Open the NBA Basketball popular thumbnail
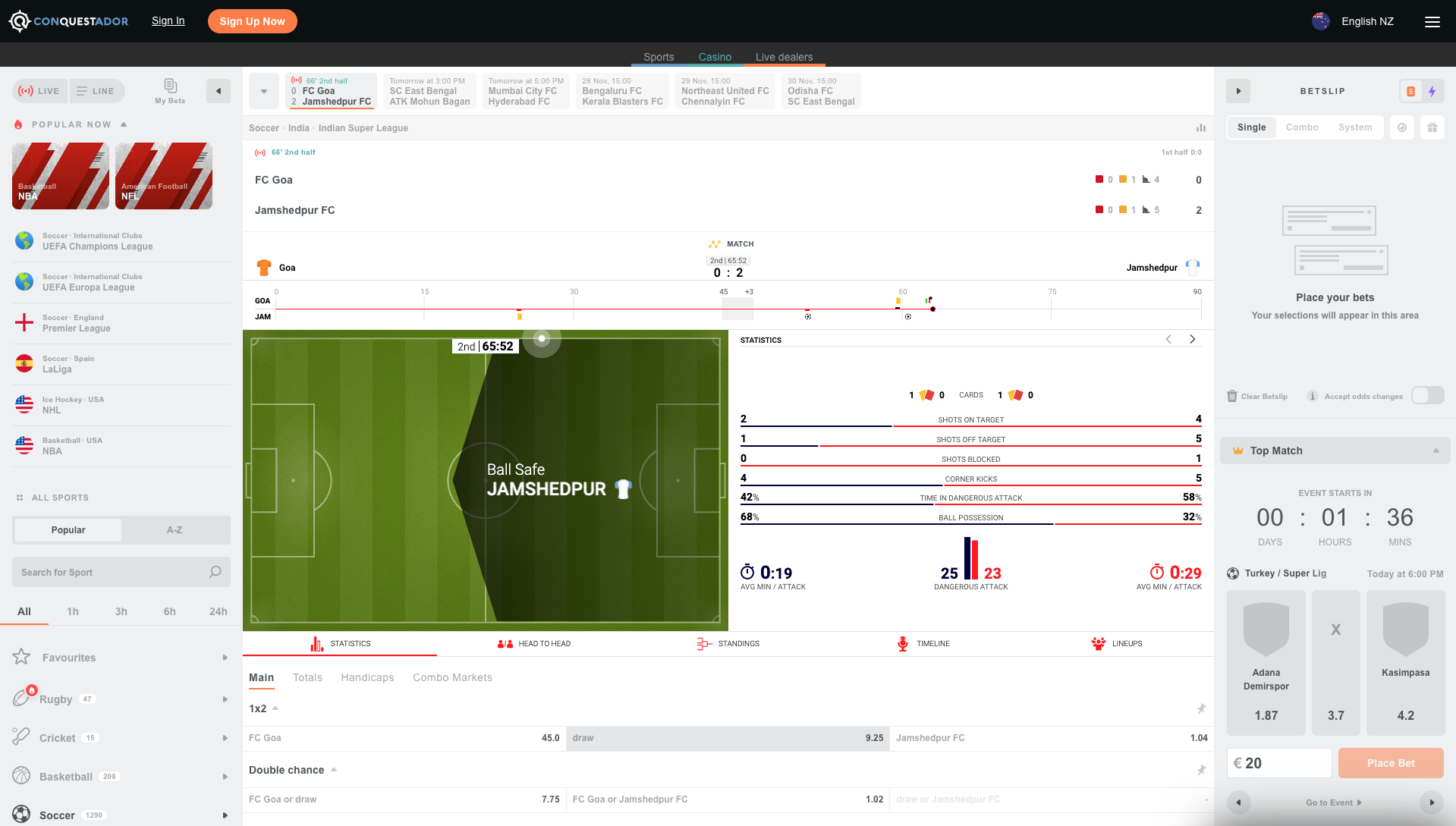Image resolution: width=1456 pixels, height=826 pixels. [x=61, y=176]
